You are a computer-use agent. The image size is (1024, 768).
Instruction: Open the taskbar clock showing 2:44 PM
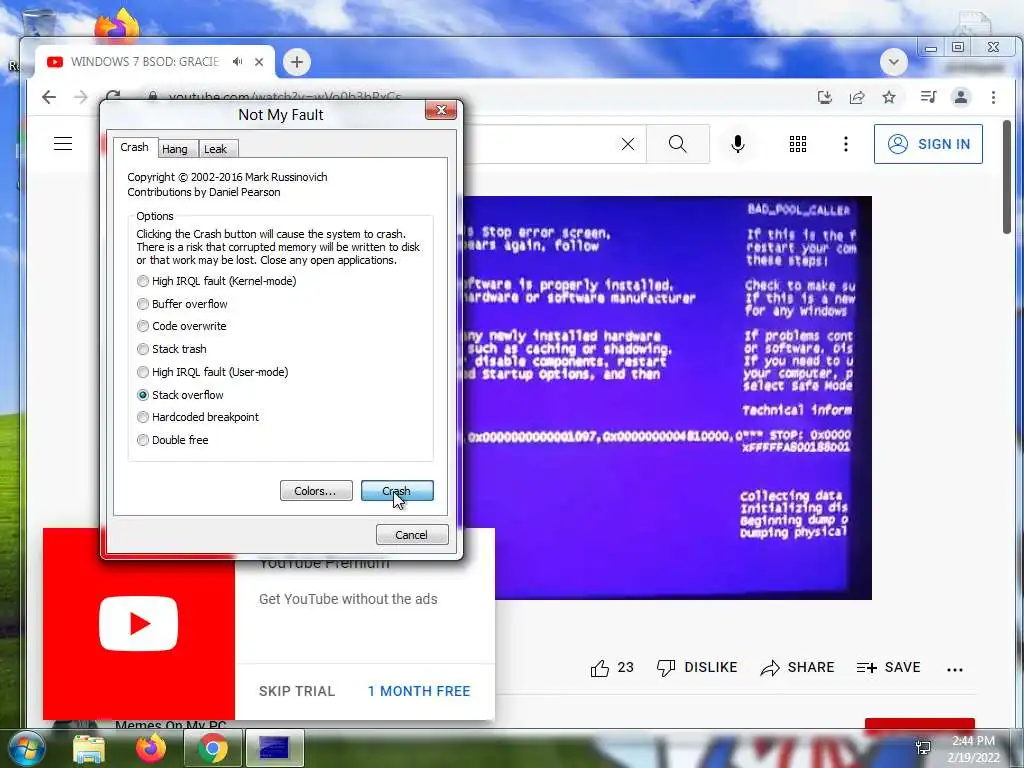coord(973,749)
